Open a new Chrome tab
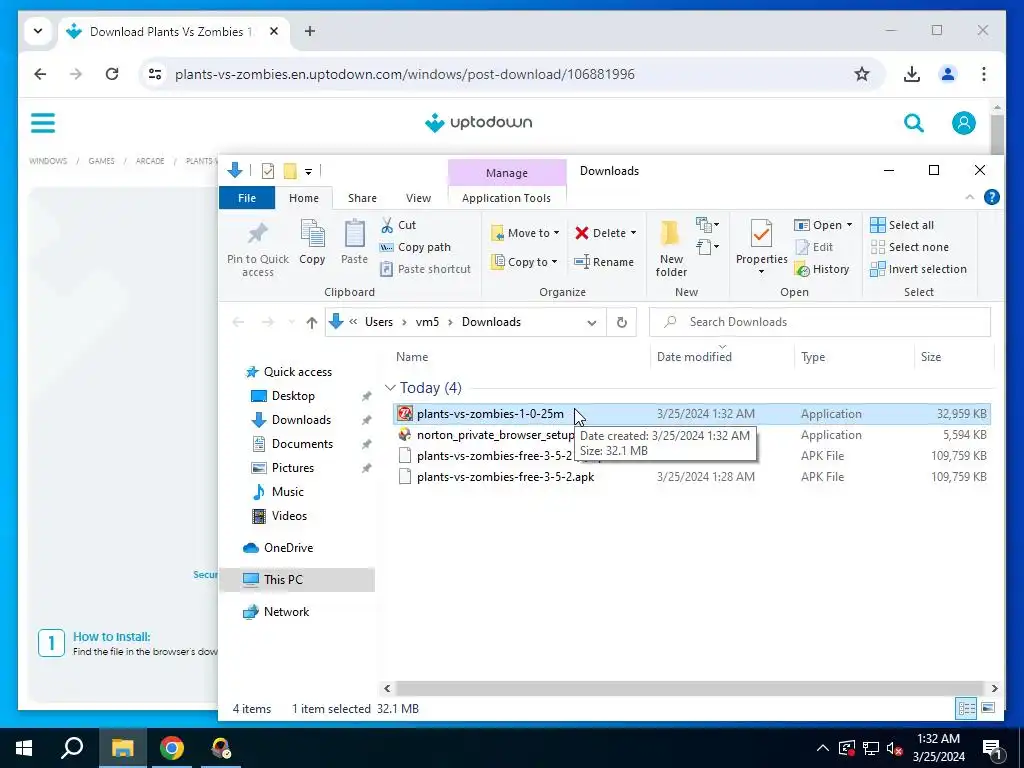The image size is (1024, 768). pos(310,31)
